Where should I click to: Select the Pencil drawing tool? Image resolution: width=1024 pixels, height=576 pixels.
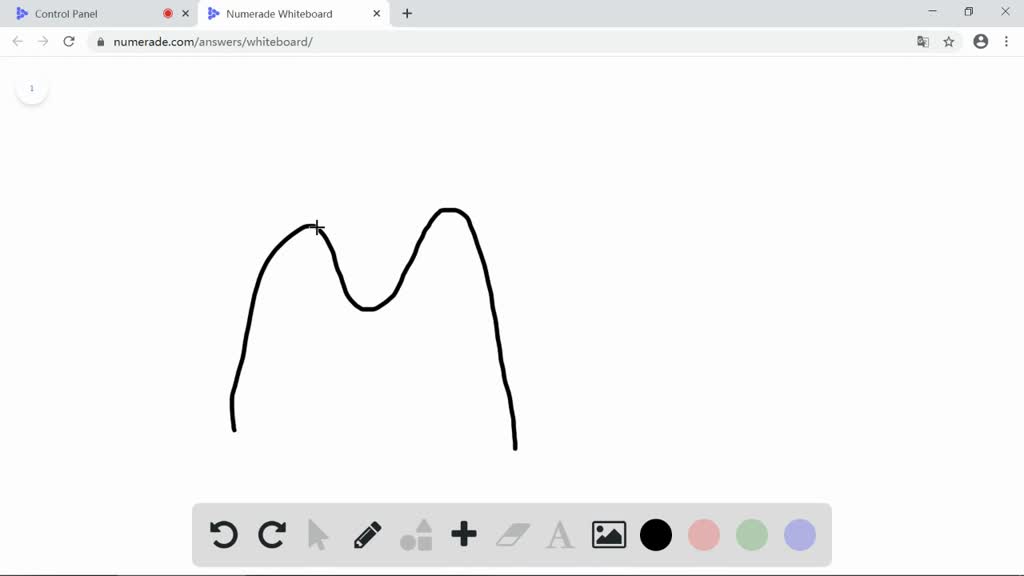[x=366, y=534]
